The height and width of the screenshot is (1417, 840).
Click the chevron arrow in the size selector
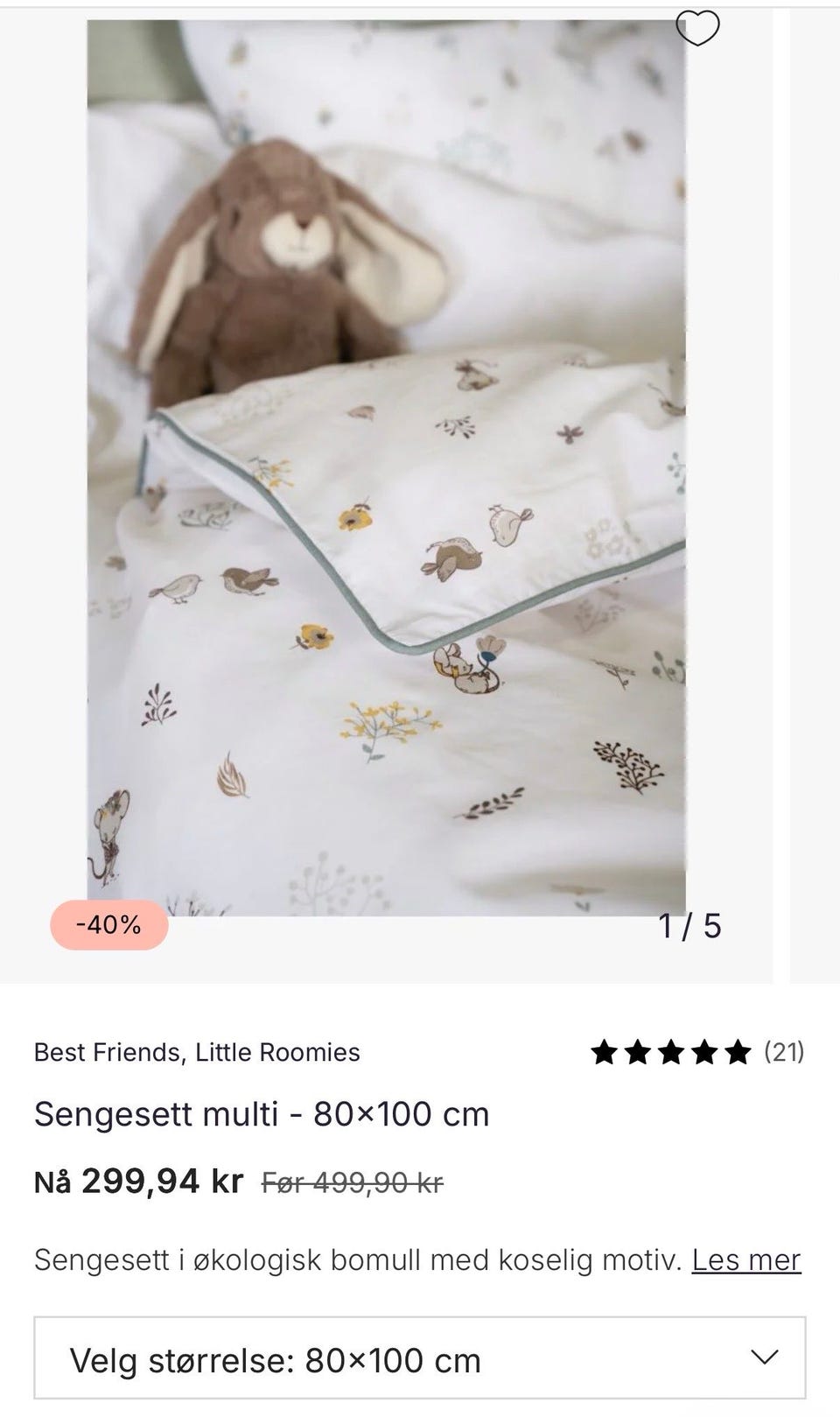point(765,1357)
